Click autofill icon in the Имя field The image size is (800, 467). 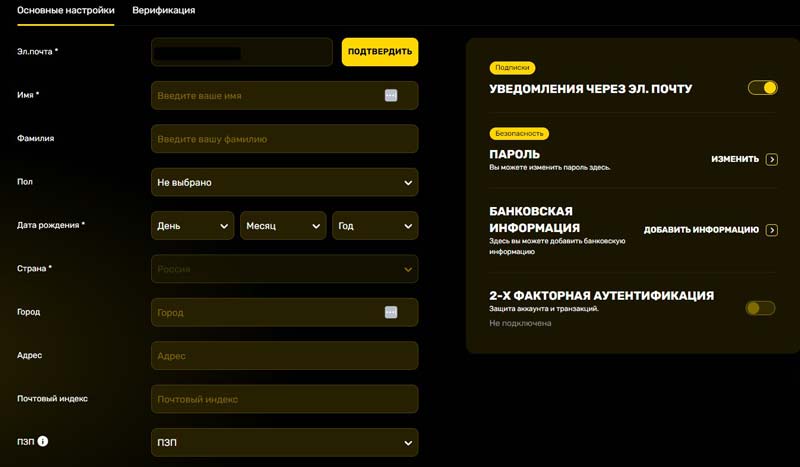391,96
